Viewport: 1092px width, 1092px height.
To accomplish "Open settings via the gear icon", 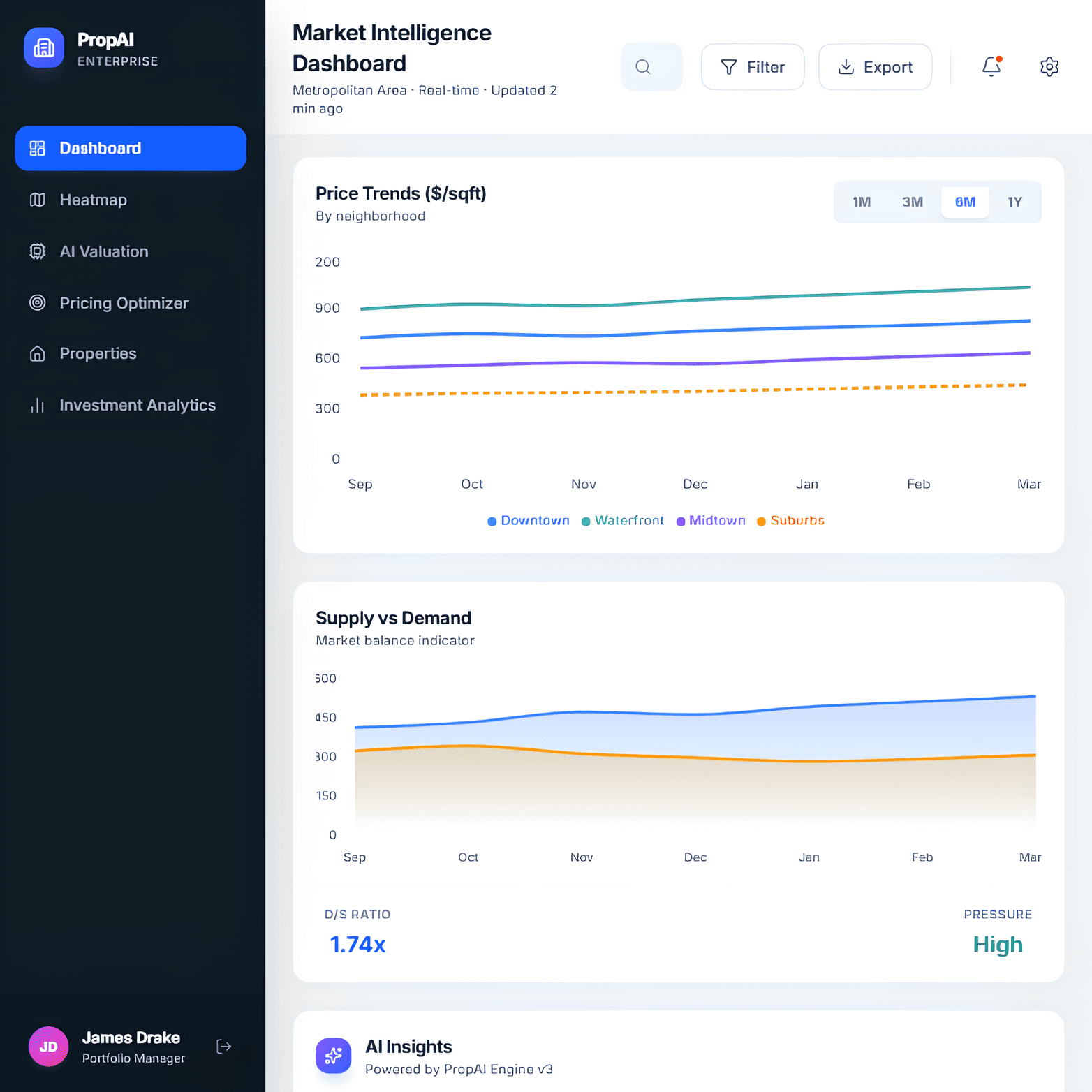I will [1049, 67].
